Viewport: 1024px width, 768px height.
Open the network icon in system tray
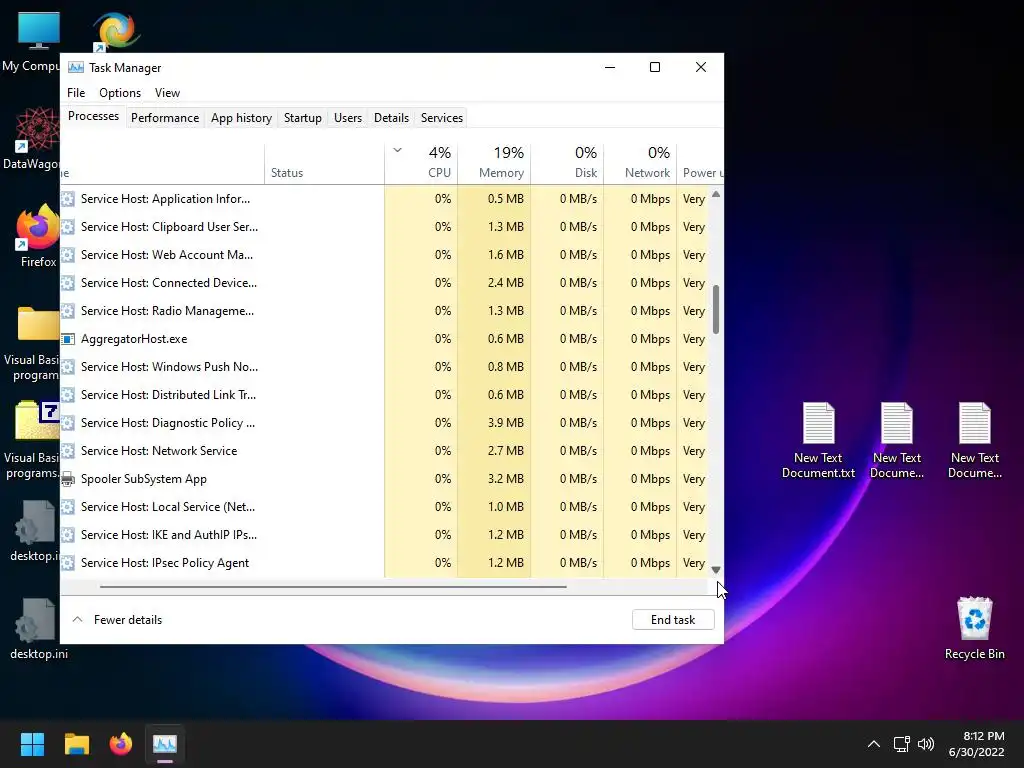click(902, 744)
